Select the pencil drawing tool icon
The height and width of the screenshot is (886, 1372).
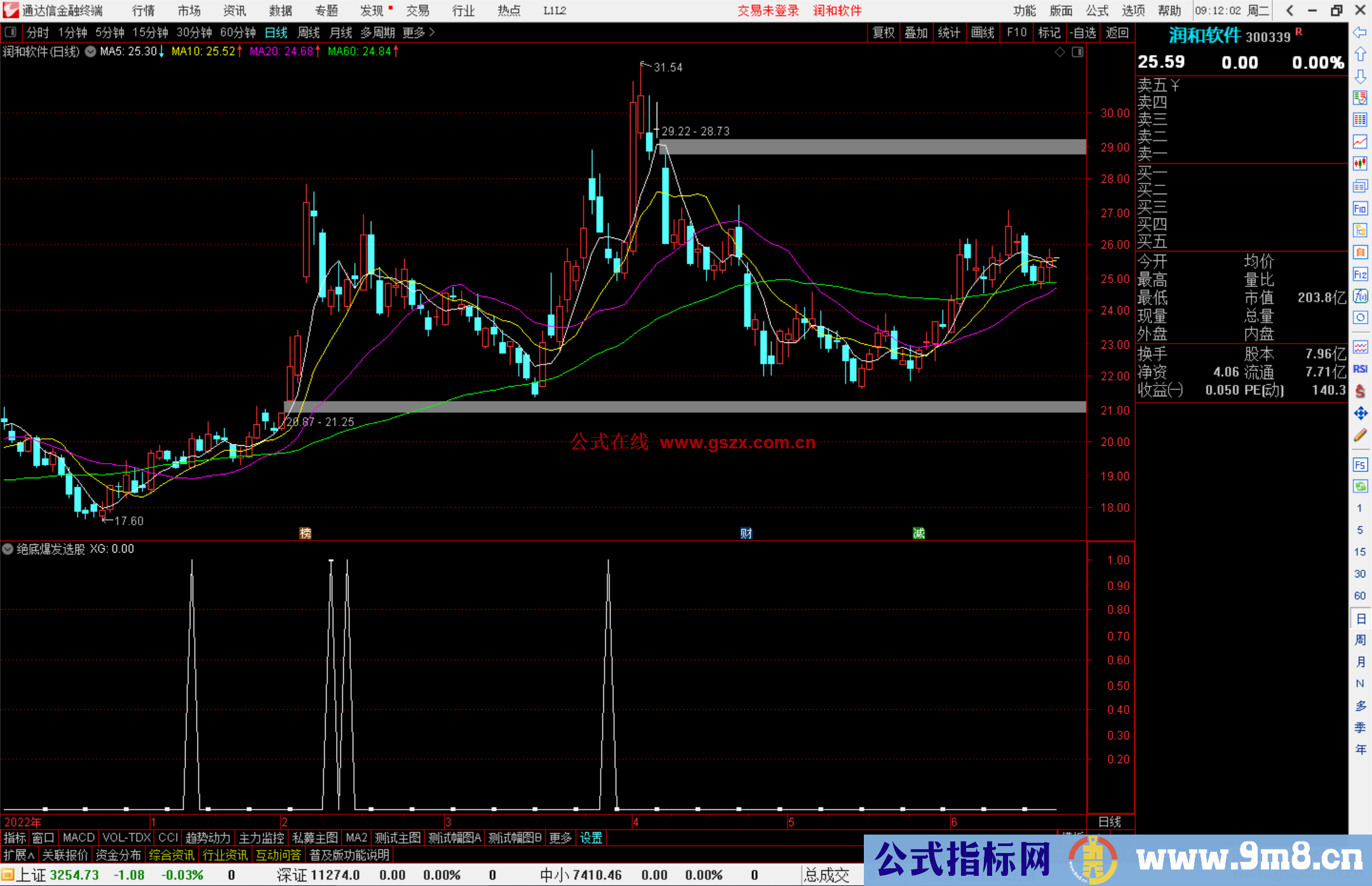click(x=1360, y=436)
